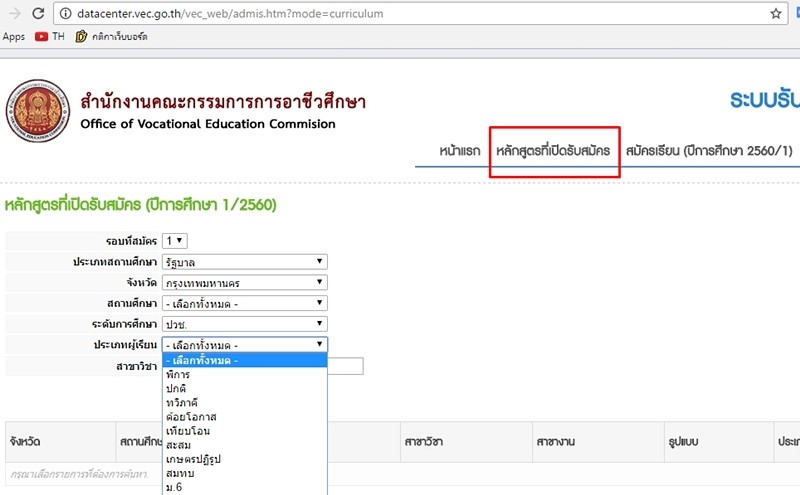
Task: Open the TH YouTube bookmark
Action: tap(50, 37)
